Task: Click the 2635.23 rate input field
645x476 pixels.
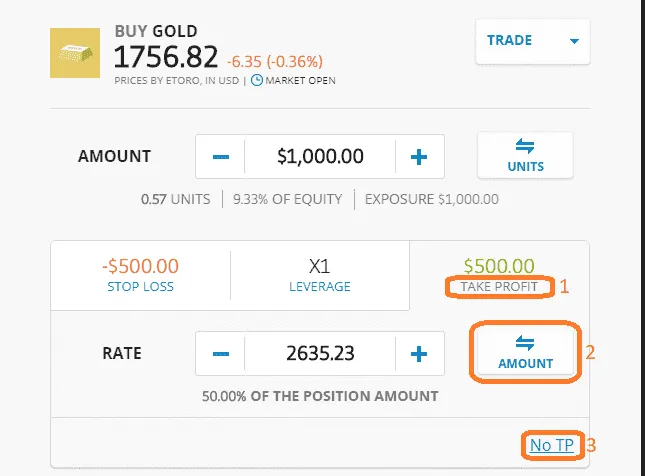Action: pos(320,354)
